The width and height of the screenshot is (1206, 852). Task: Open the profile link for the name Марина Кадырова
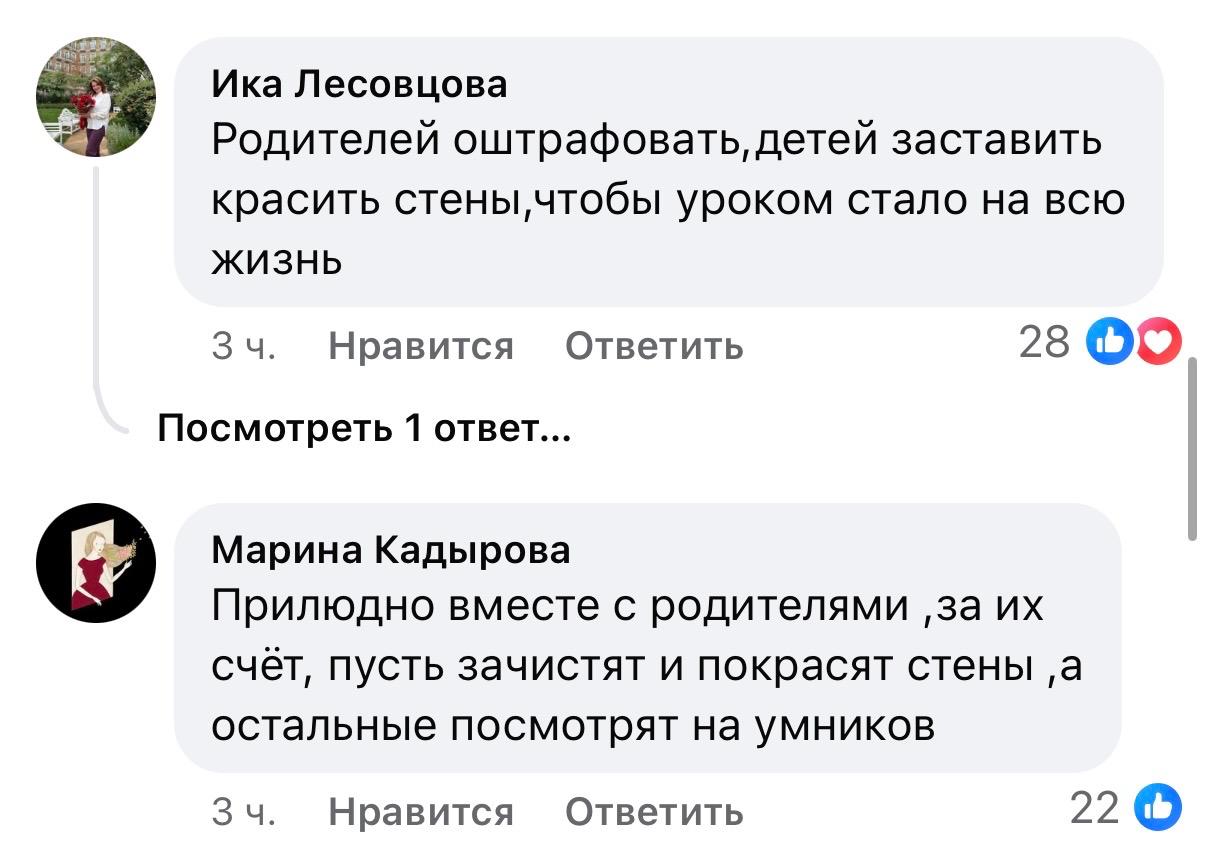391,551
